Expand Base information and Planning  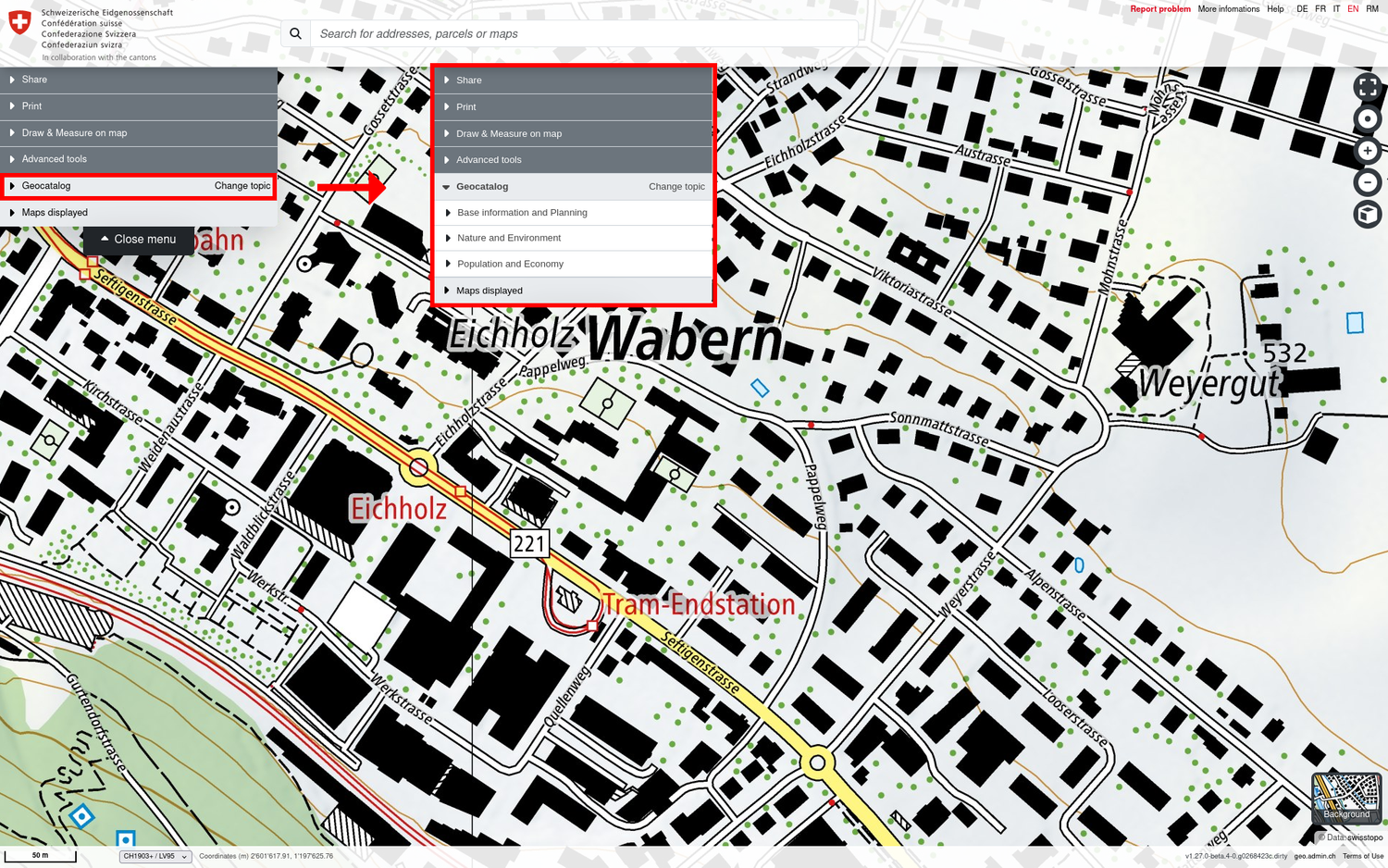(x=522, y=213)
